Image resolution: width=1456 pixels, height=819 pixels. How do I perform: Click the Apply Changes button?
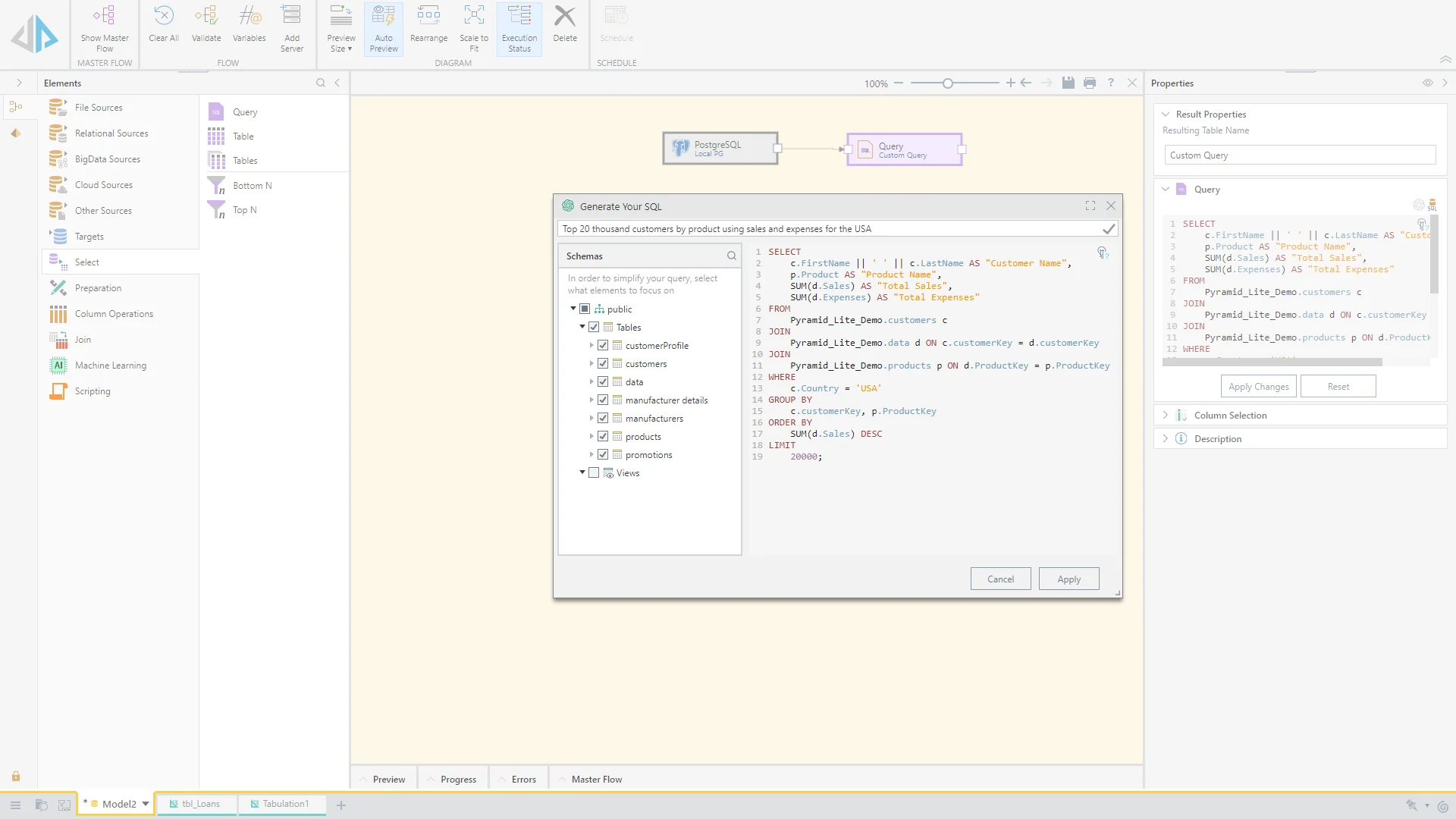click(1258, 387)
